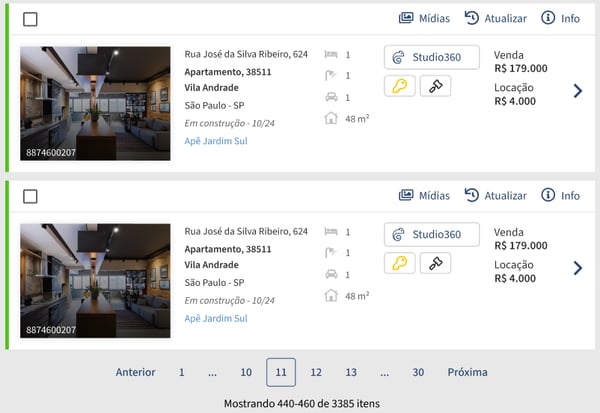Open the Apê Jardim Sul link in second listing
Viewport: 600px width, 413px height.
pyautogui.click(x=216, y=318)
